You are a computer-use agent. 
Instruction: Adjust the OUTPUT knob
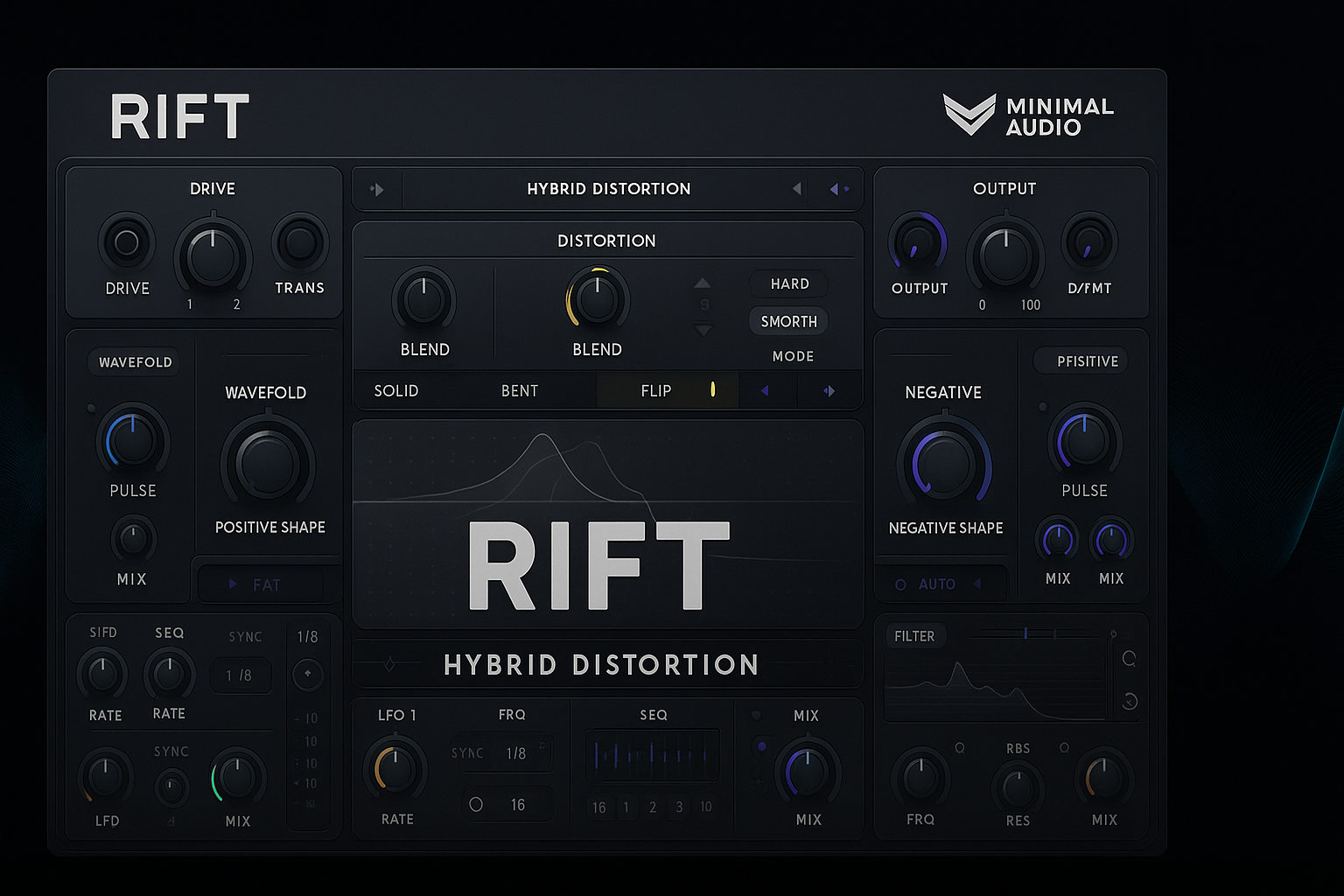[918, 243]
